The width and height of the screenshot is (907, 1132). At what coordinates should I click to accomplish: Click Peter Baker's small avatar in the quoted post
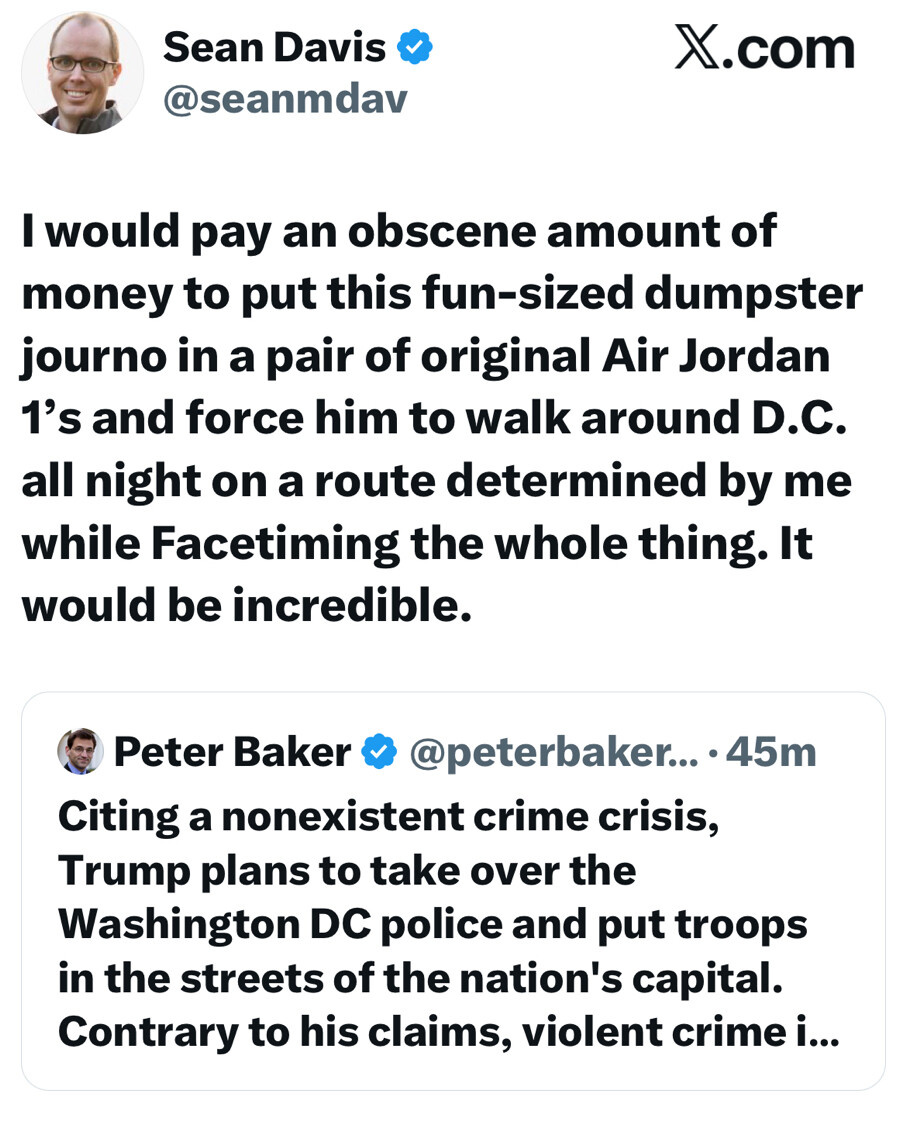[81, 751]
